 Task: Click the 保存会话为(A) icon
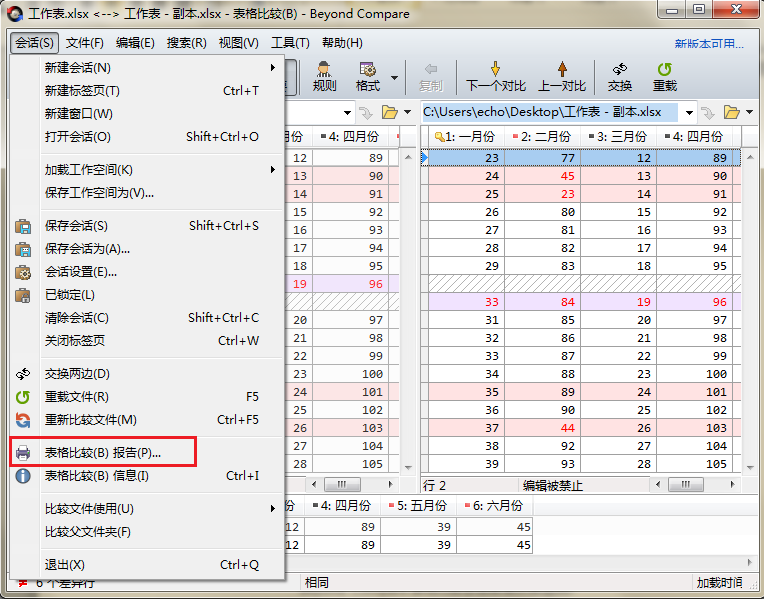pyautogui.click(x=23, y=249)
